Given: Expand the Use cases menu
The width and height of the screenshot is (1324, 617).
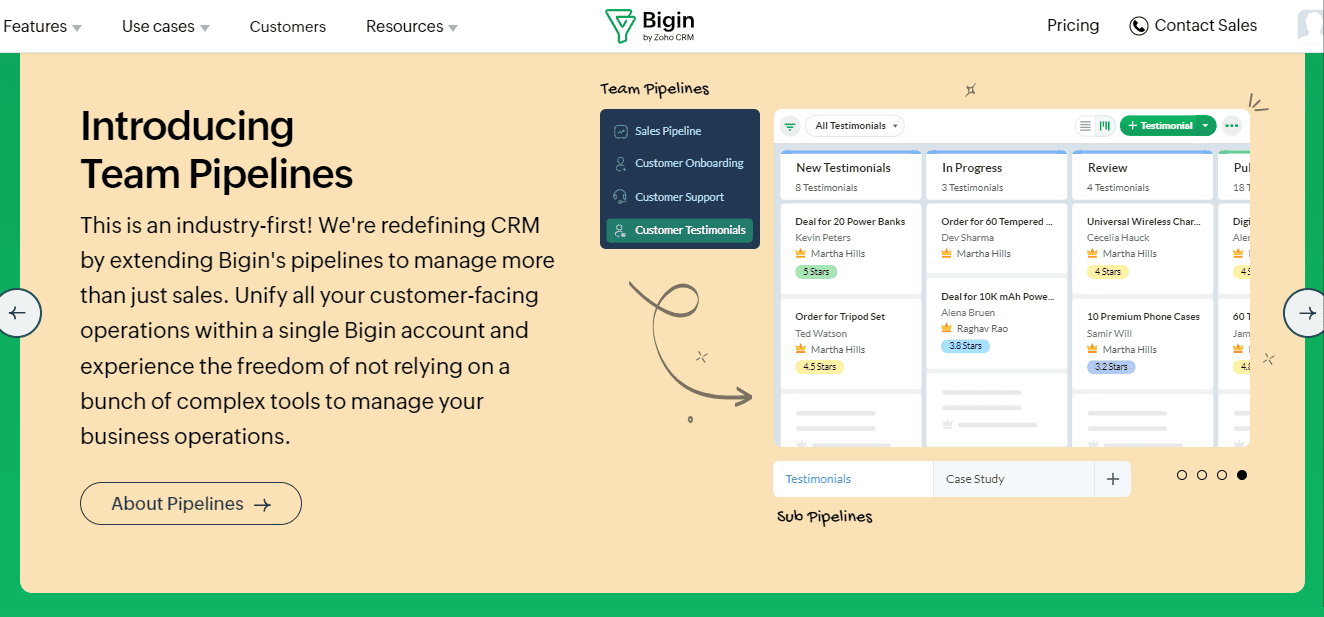Looking at the screenshot, I should pos(166,26).
